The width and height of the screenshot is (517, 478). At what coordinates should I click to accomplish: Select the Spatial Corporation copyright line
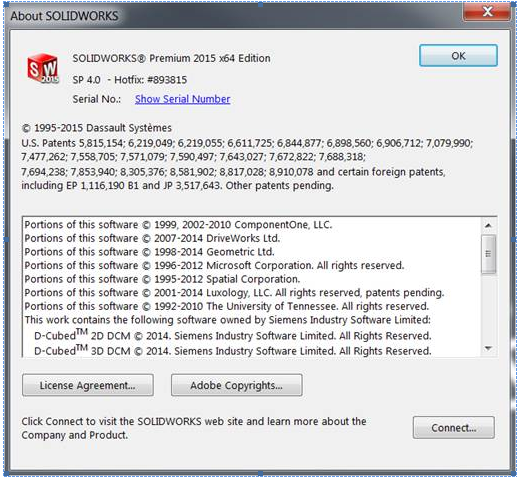pos(162,279)
